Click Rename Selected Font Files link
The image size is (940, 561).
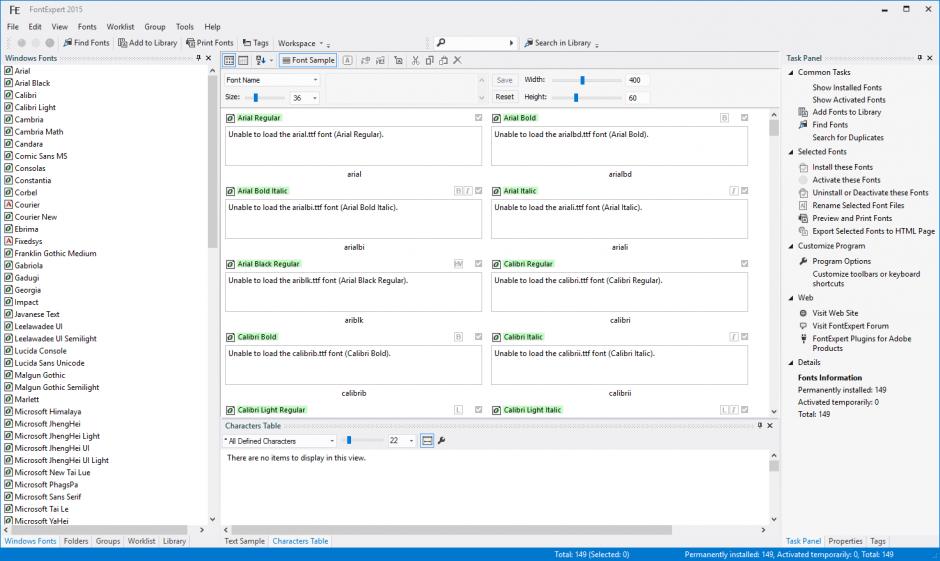(x=858, y=205)
